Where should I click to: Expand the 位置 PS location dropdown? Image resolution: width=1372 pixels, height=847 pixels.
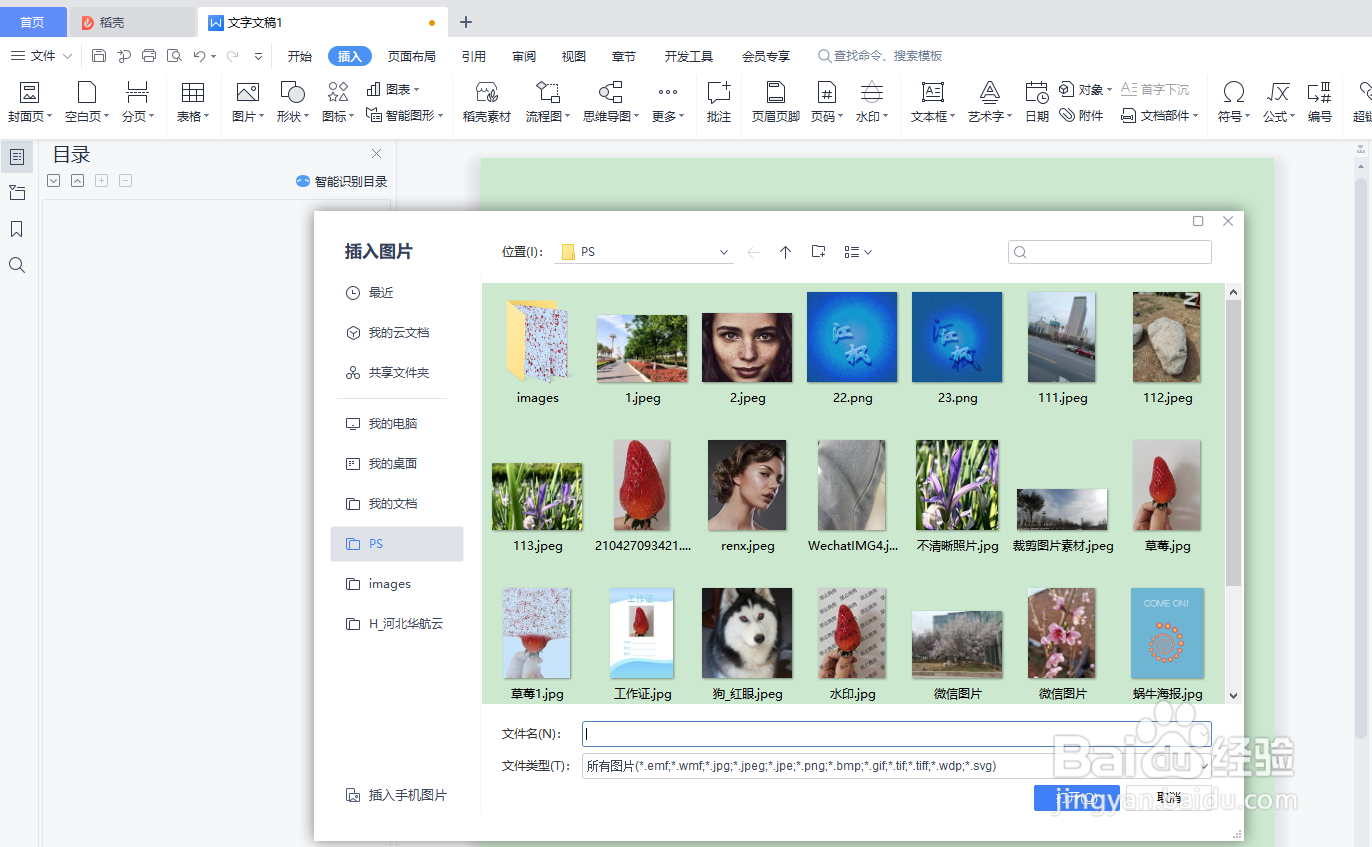724,253
